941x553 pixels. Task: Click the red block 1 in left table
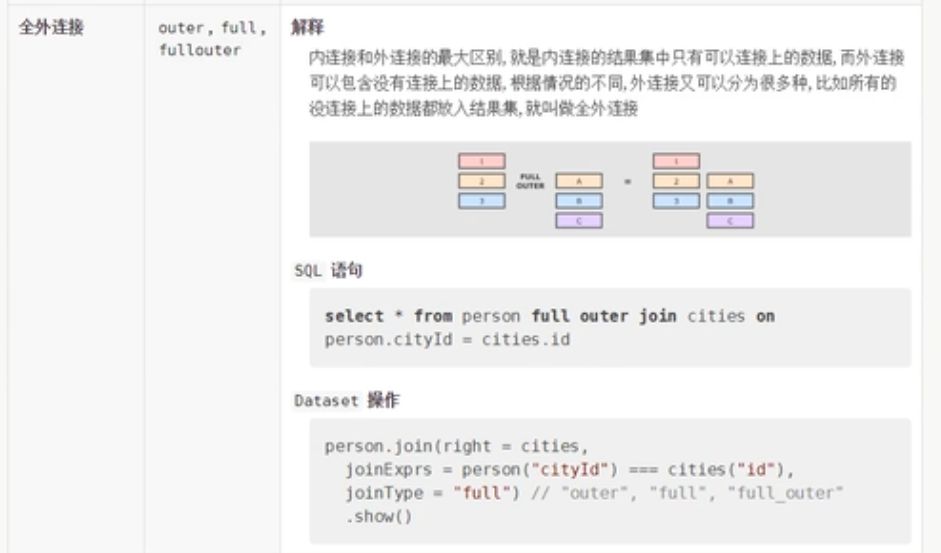tap(481, 161)
